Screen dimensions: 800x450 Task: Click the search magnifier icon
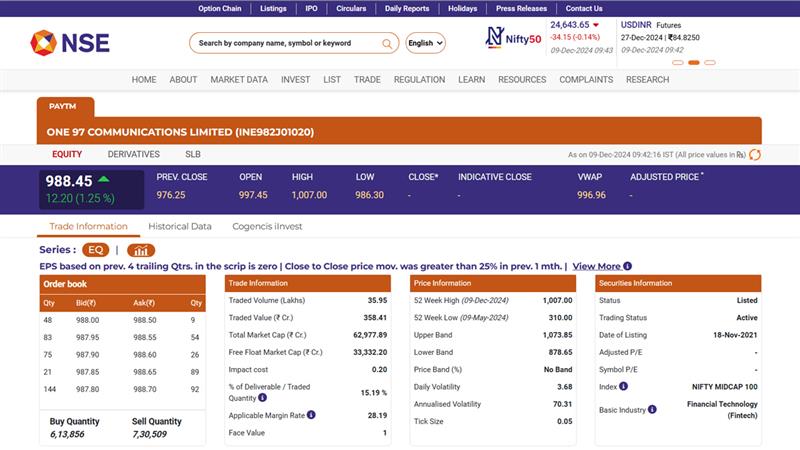[388, 43]
